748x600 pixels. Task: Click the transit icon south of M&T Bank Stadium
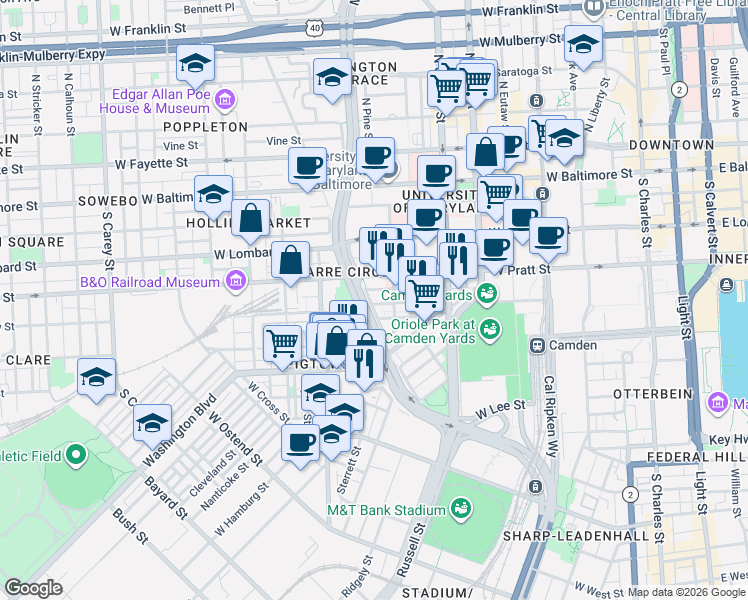(x=535, y=486)
